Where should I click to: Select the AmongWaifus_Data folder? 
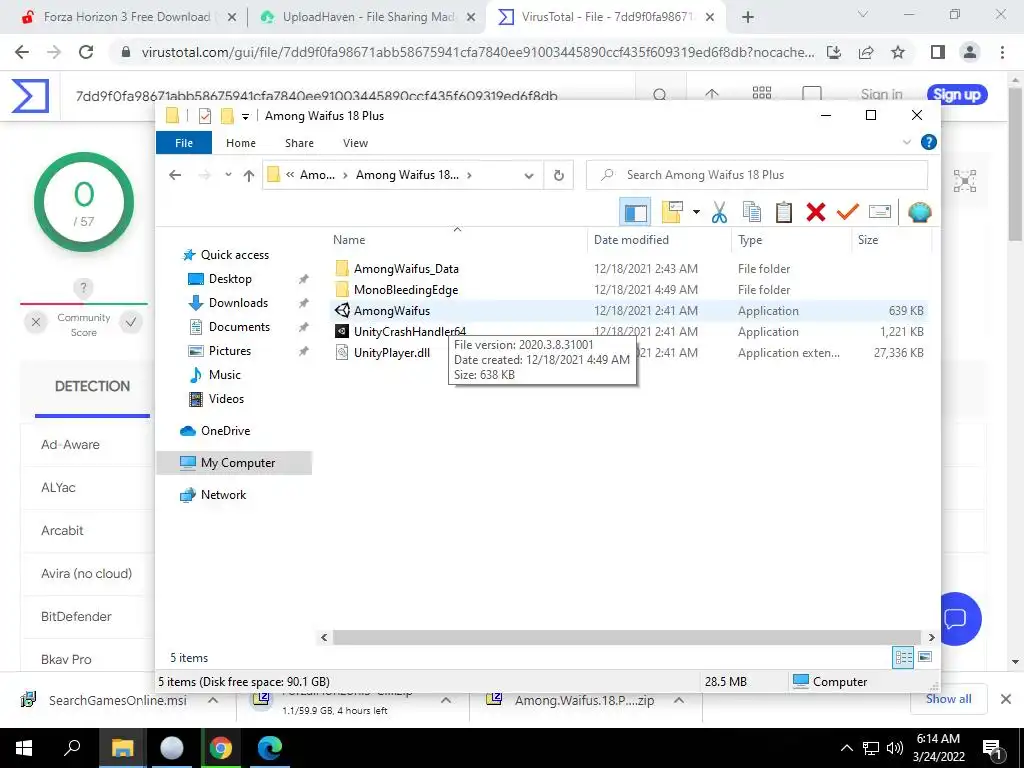pyautogui.click(x=406, y=269)
